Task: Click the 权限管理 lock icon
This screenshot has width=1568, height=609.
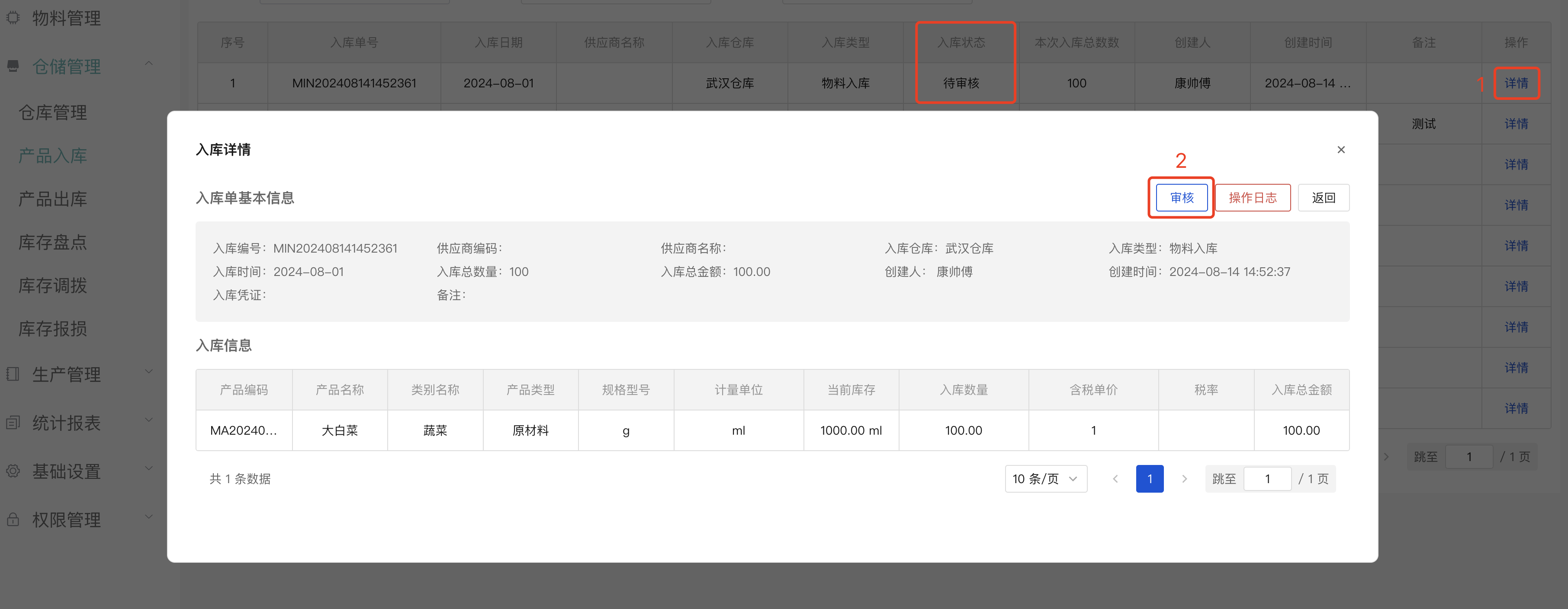Action: coord(13,519)
